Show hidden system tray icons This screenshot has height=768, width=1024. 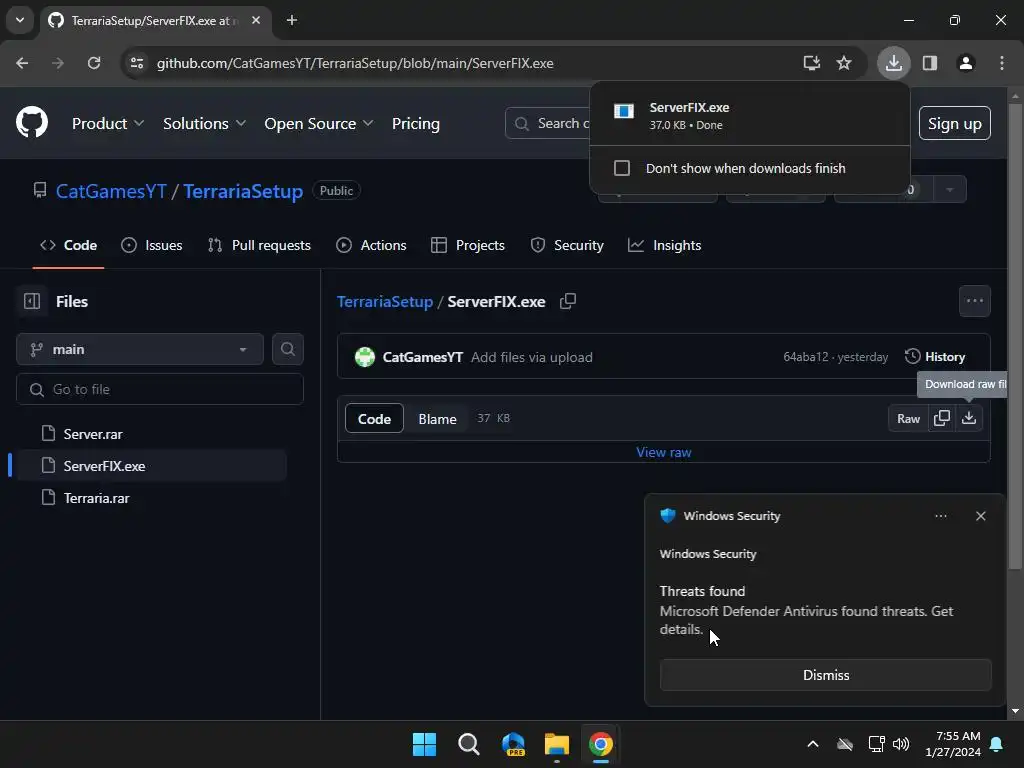tap(812, 744)
